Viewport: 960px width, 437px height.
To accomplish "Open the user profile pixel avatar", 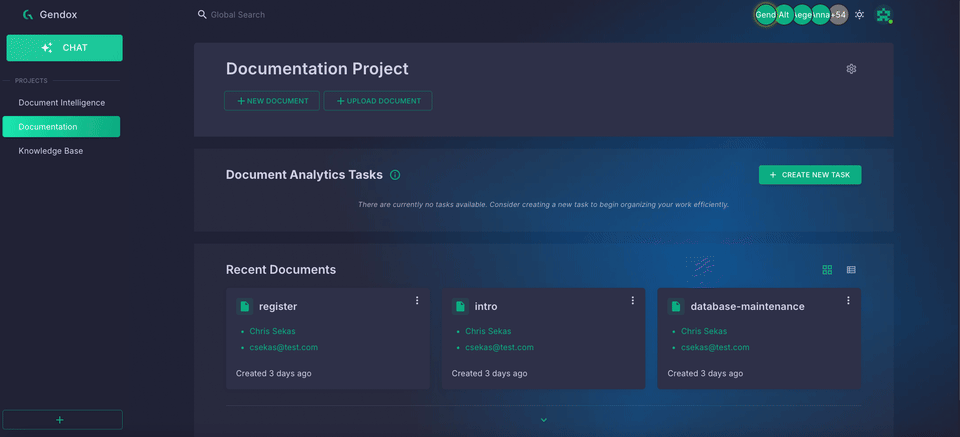I will tap(883, 15).
